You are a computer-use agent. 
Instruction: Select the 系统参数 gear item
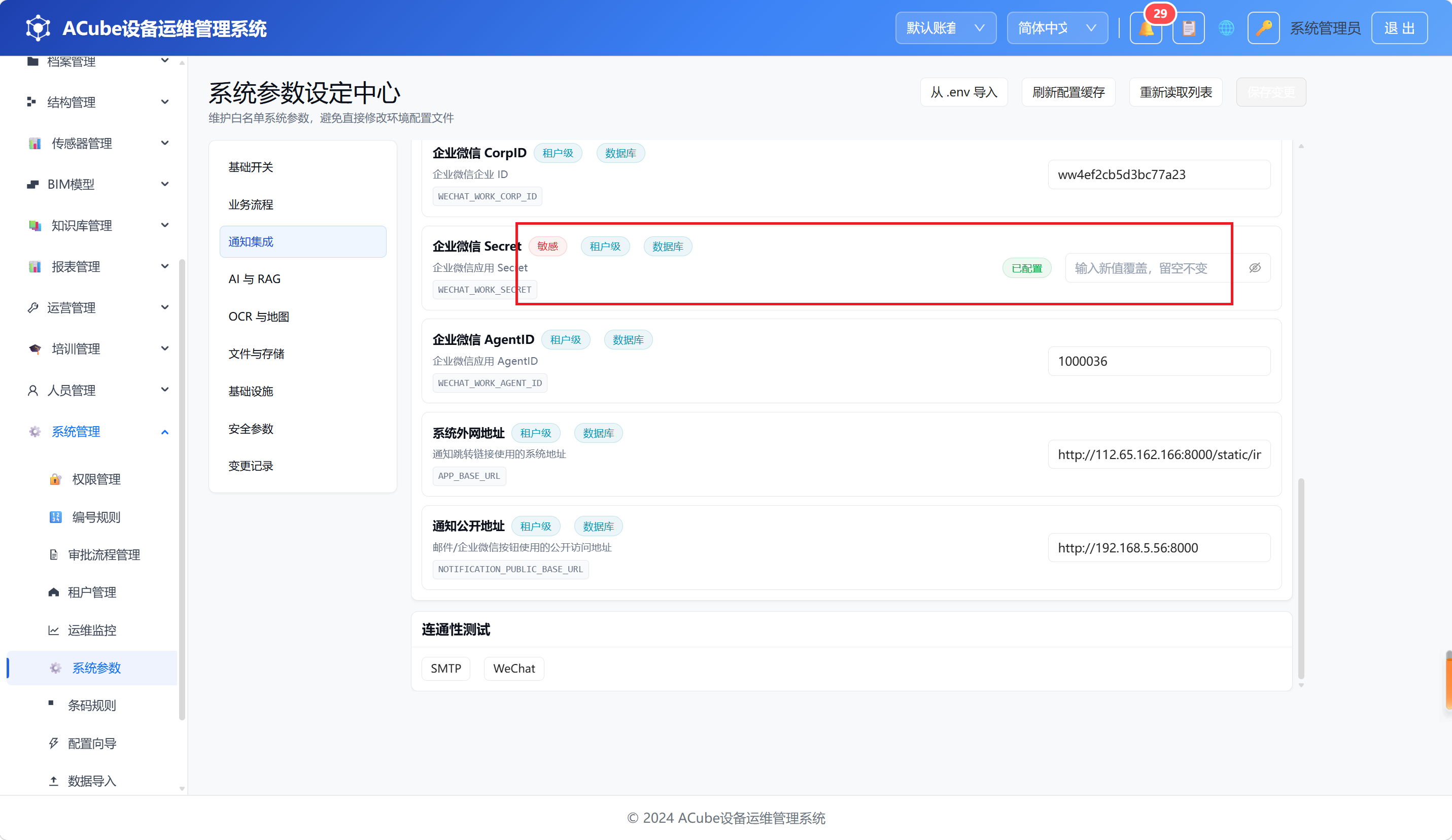pyautogui.click(x=92, y=668)
